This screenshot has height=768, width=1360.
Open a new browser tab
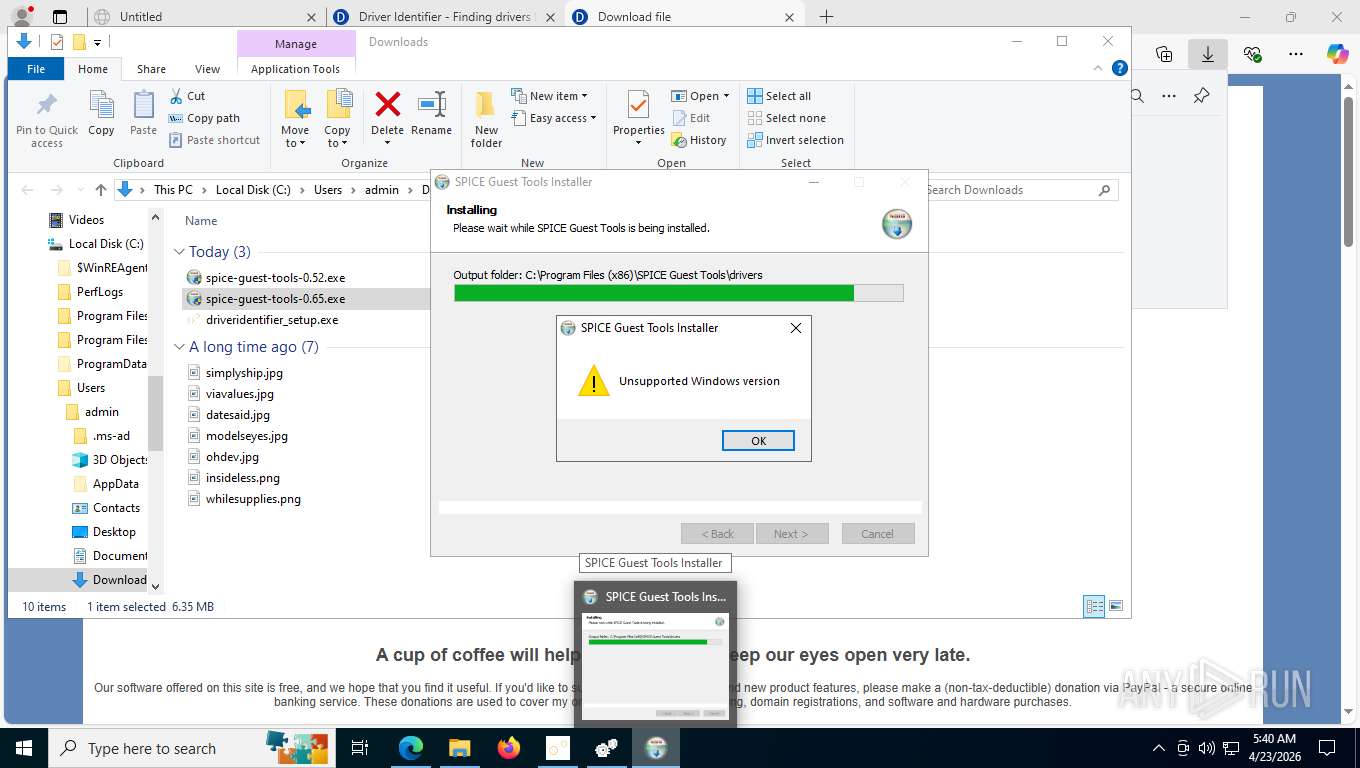click(826, 17)
